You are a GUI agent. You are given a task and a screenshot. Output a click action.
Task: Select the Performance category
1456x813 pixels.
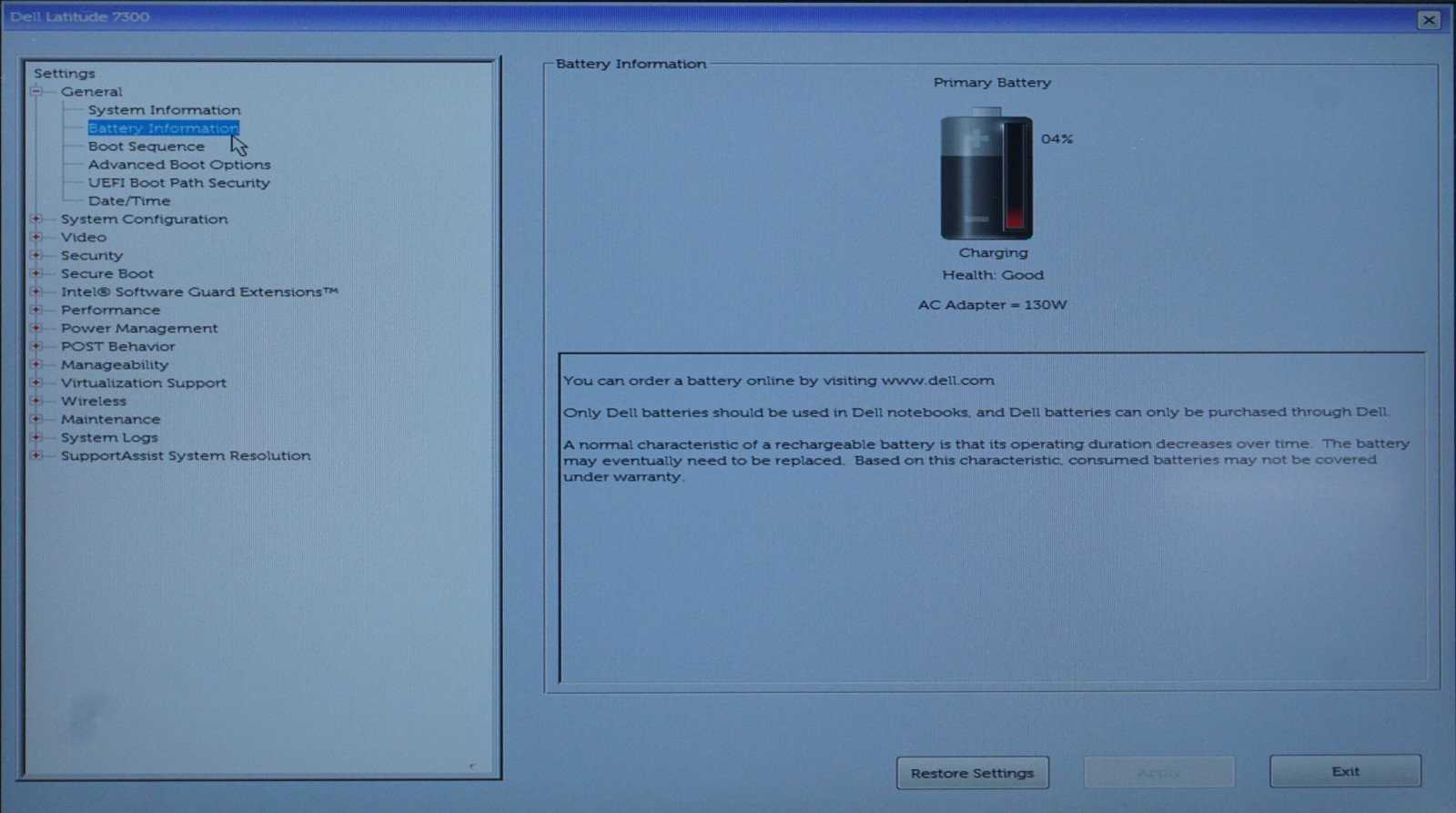[x=110, y=310]
